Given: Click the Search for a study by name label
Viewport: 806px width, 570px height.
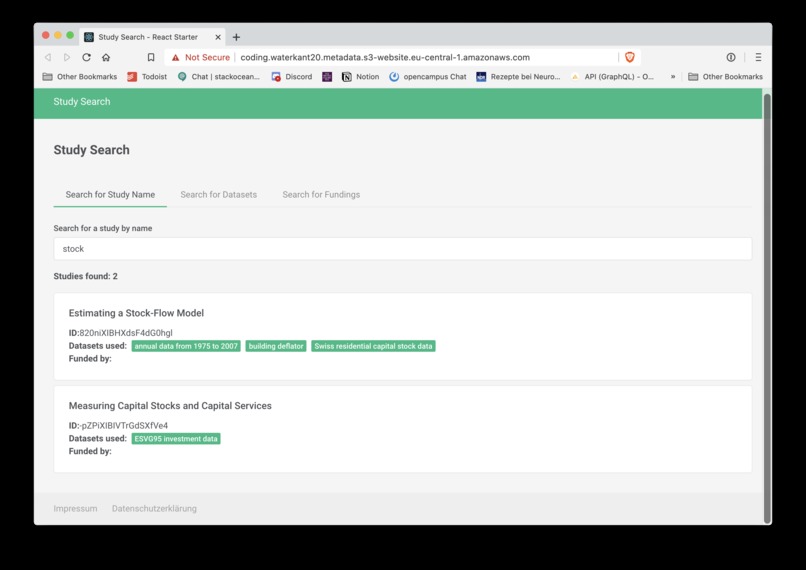Looking at the screenshot, I should point(103,228).
